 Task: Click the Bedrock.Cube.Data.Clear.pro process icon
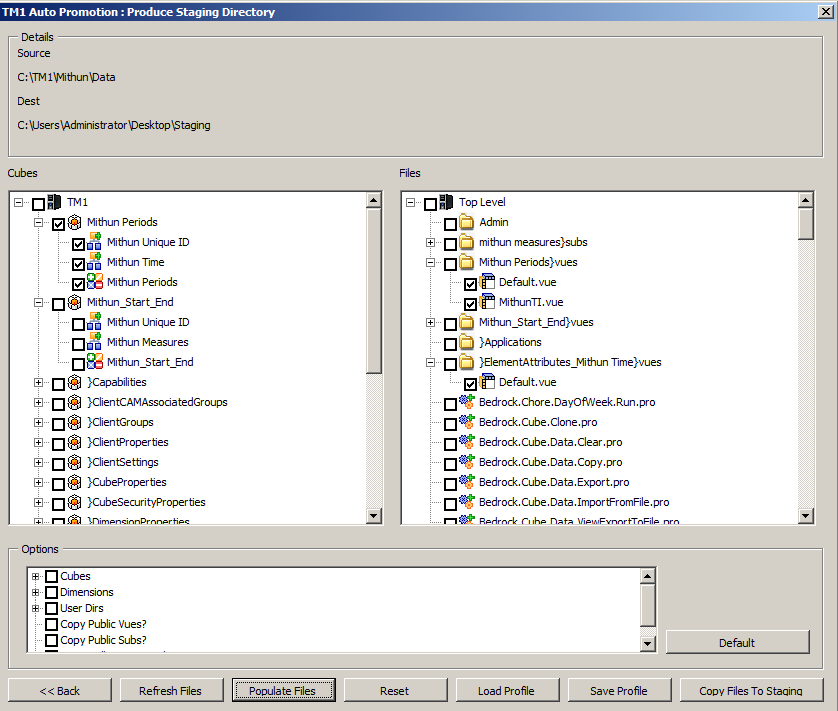pyautogui.click(x=467, y=442)
